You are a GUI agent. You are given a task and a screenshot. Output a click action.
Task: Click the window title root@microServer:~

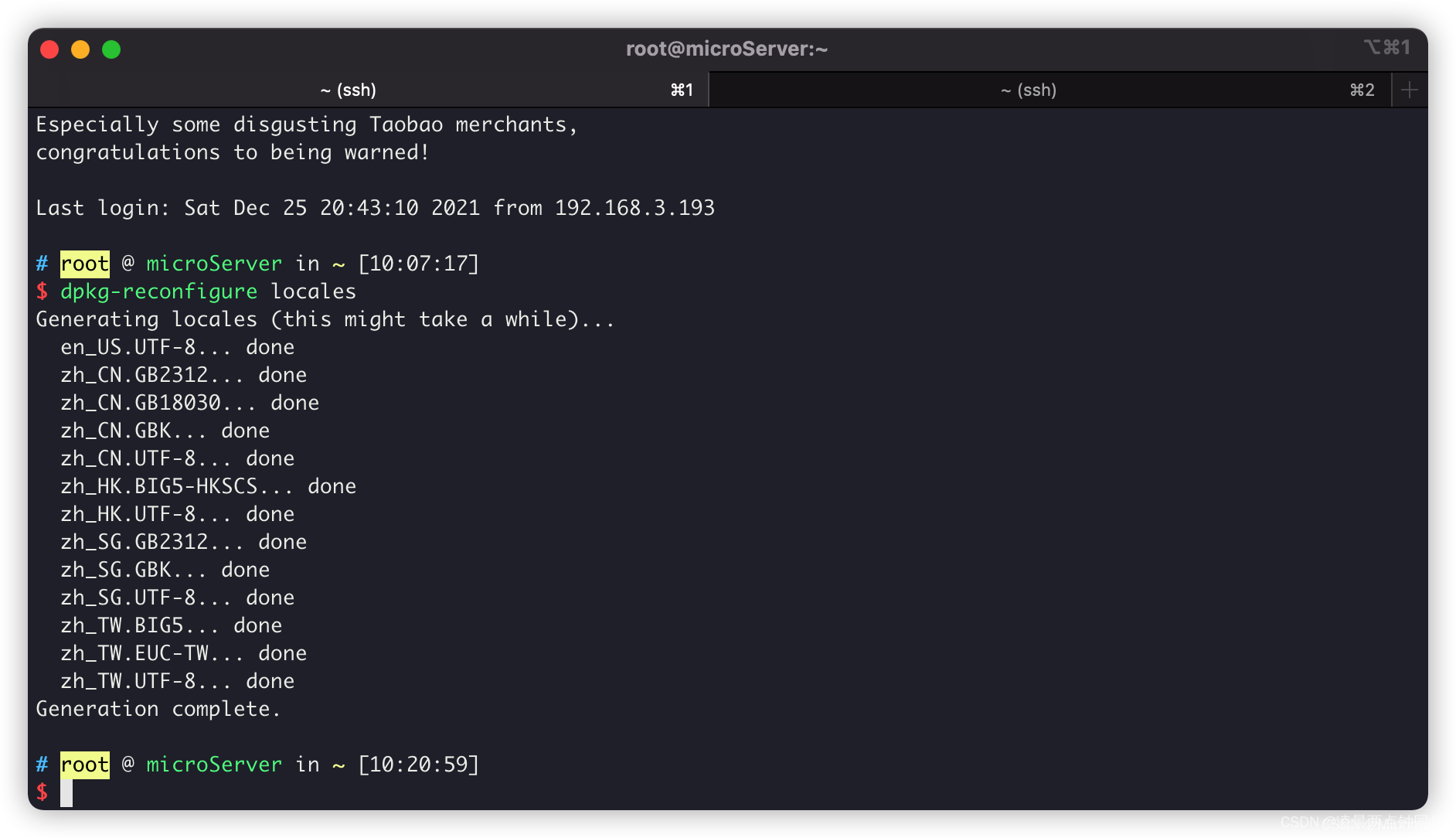pos(726,49)
